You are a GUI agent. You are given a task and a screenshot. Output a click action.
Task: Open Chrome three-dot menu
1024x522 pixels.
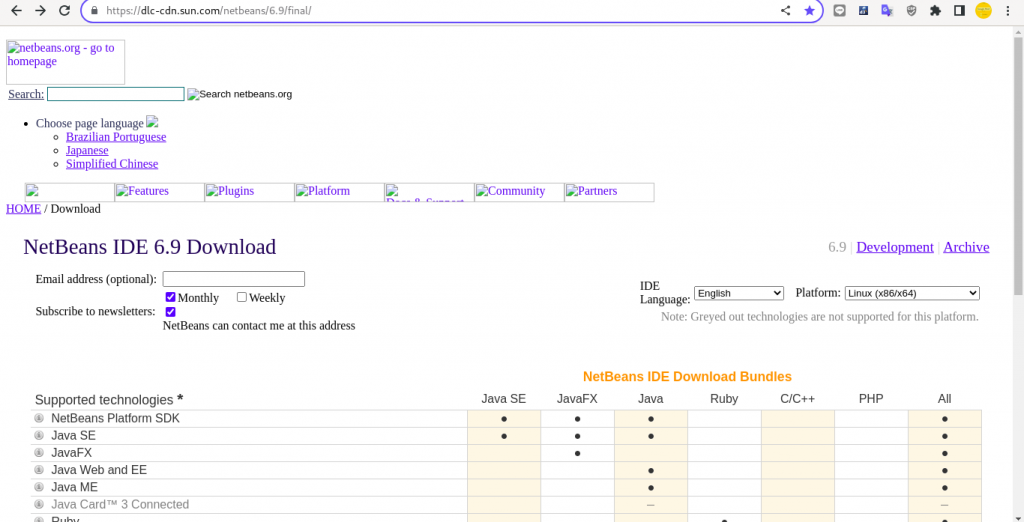tap(1008, 10)
